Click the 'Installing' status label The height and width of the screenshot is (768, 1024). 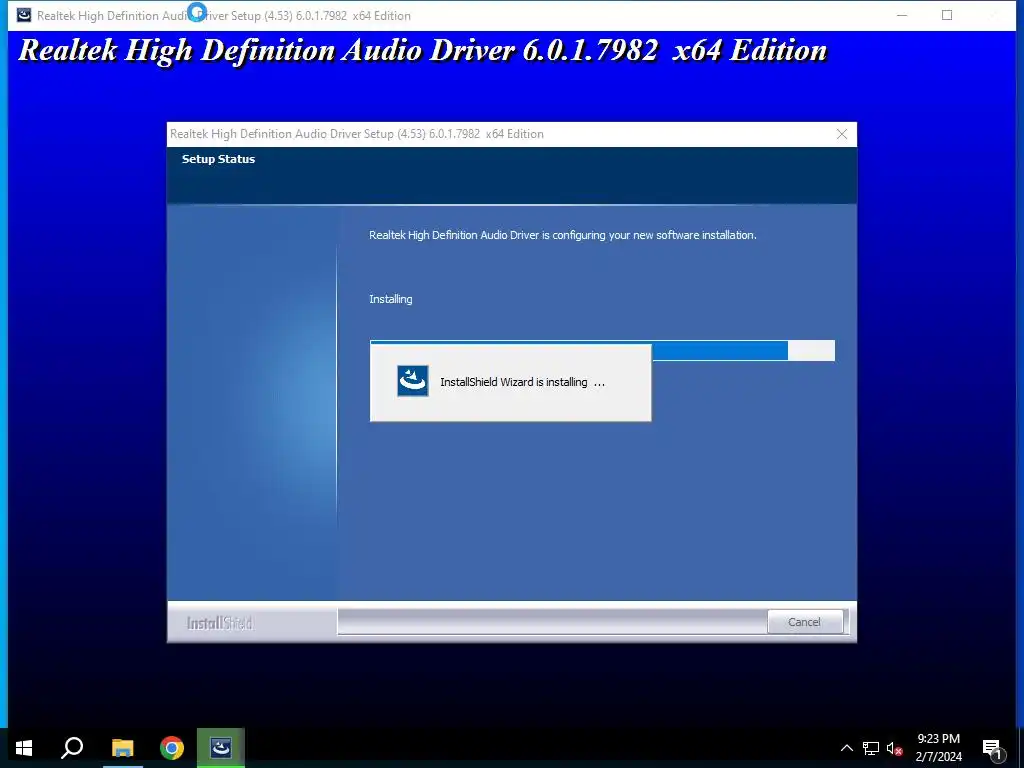(x=391, y=299)
